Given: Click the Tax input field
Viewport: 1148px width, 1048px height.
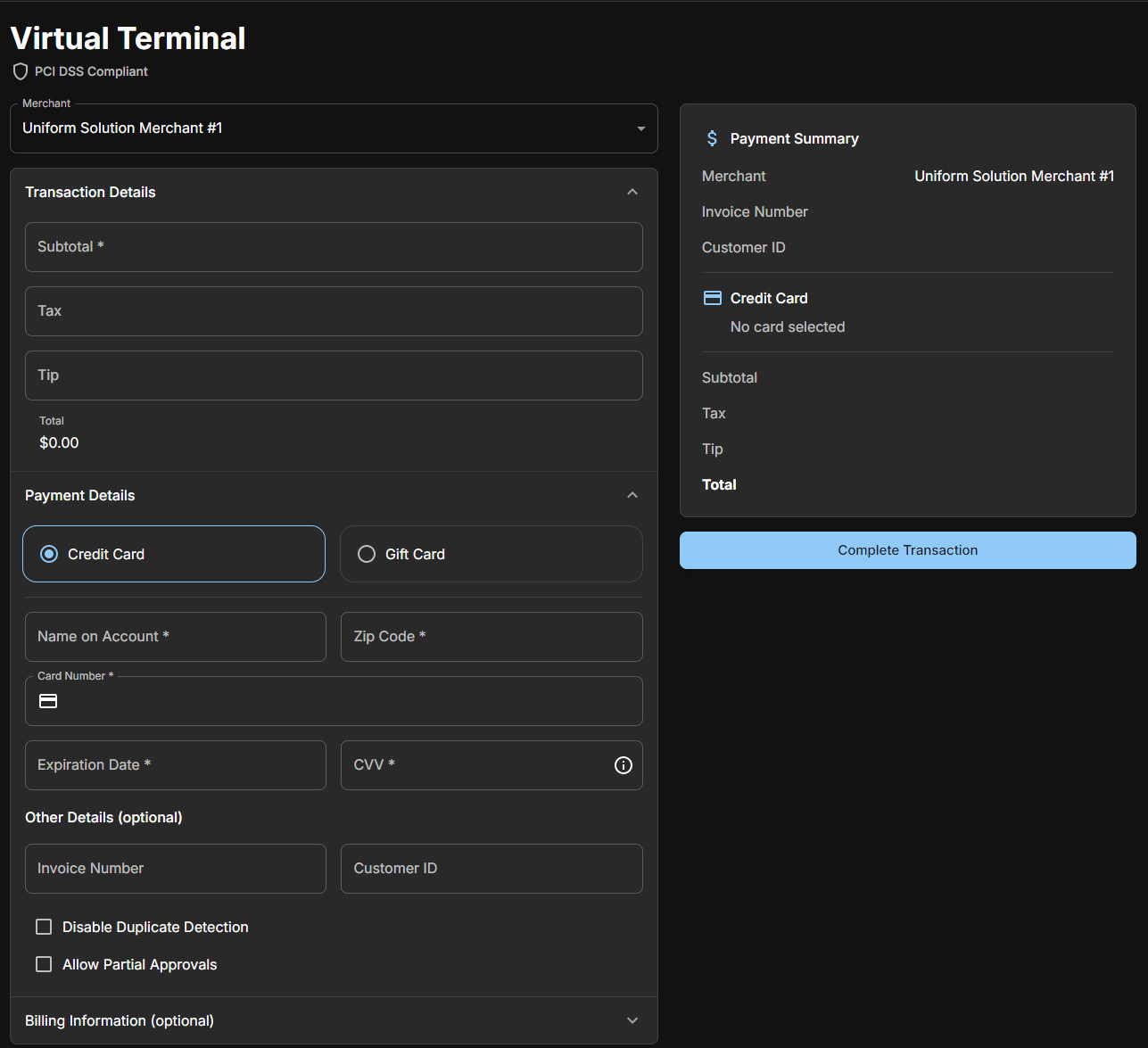Looking at the screenshot, I should [x=334, y=311].
